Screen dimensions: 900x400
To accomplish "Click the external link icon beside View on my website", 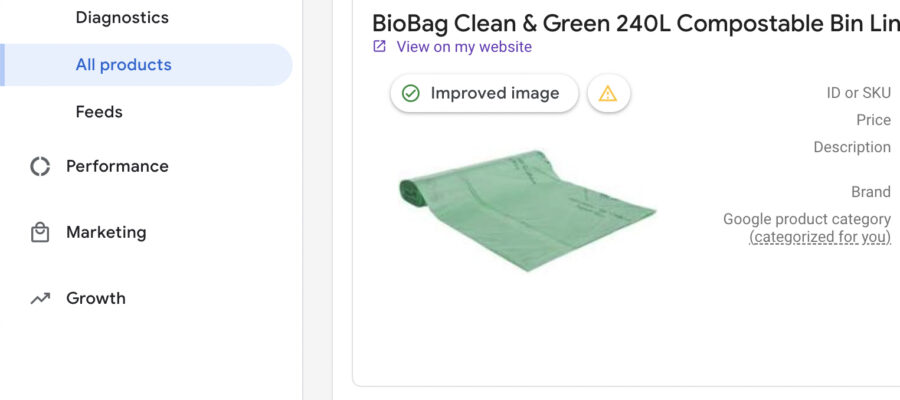I will coord(380,46).
